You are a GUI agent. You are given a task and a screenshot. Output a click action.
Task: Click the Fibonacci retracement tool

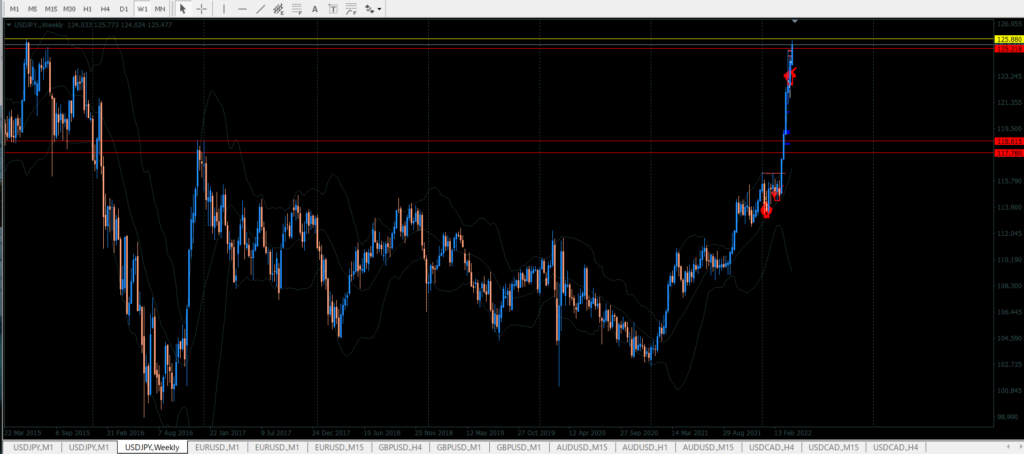[x=301, y=8]
